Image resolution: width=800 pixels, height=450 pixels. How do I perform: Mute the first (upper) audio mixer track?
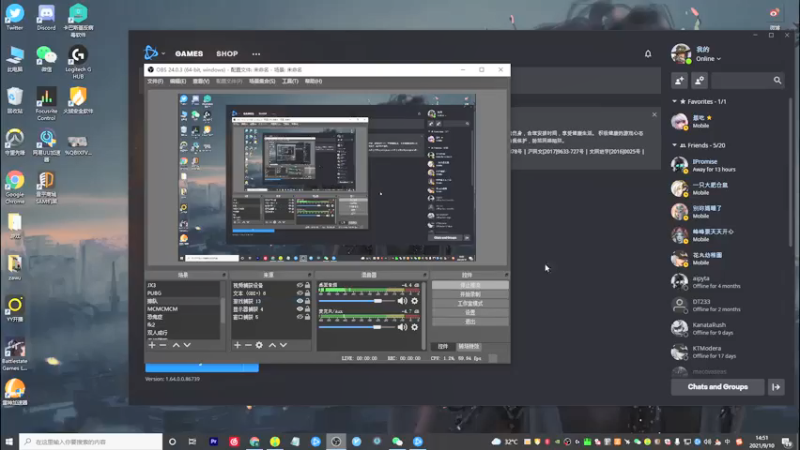point(403,301)
